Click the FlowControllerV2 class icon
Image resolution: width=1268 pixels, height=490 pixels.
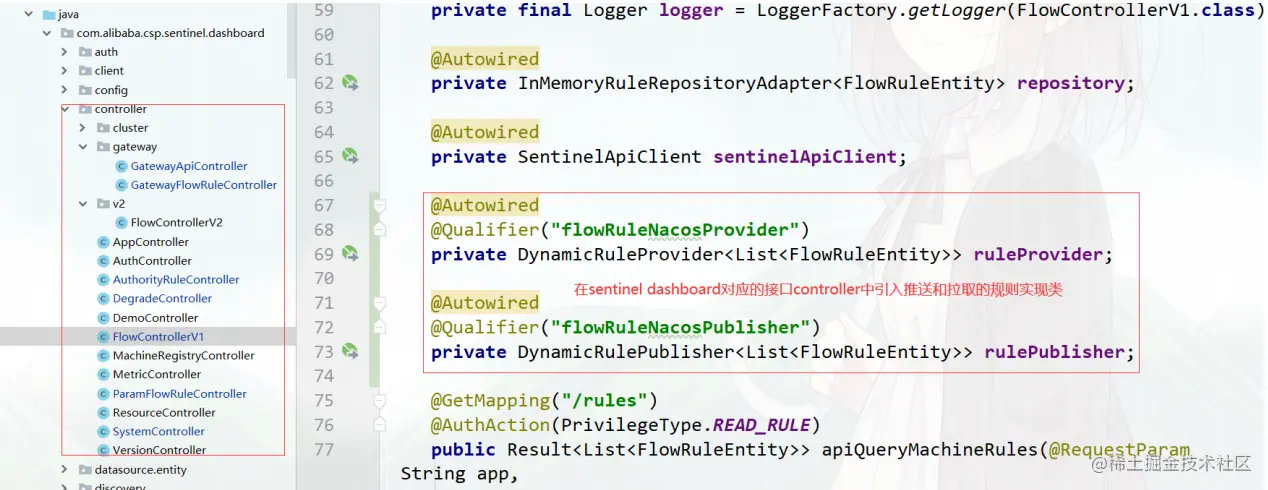coord(121,223)
